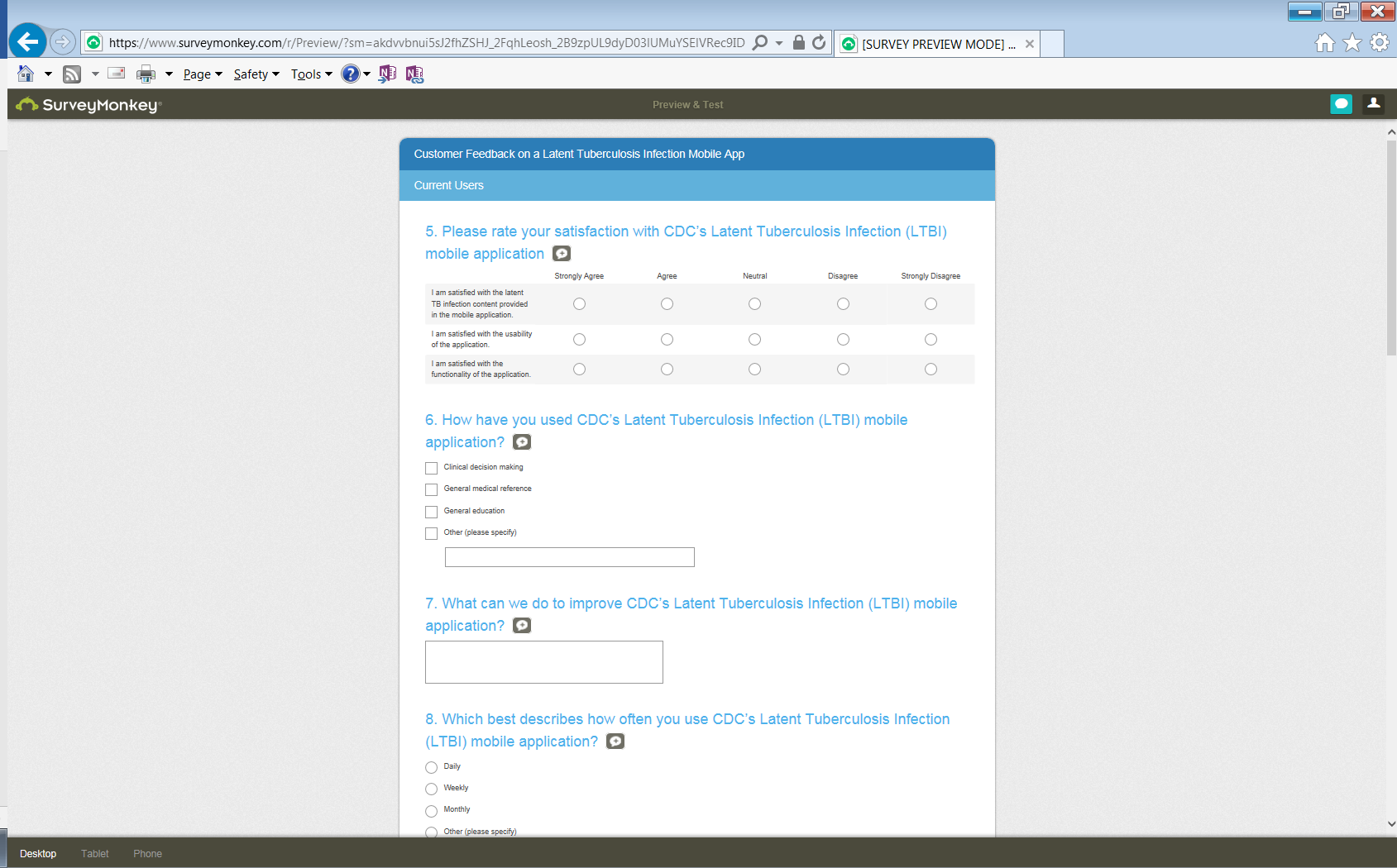Click the comment icon beside question 7
Screen dimensions: 1397x868
point(522,626)
